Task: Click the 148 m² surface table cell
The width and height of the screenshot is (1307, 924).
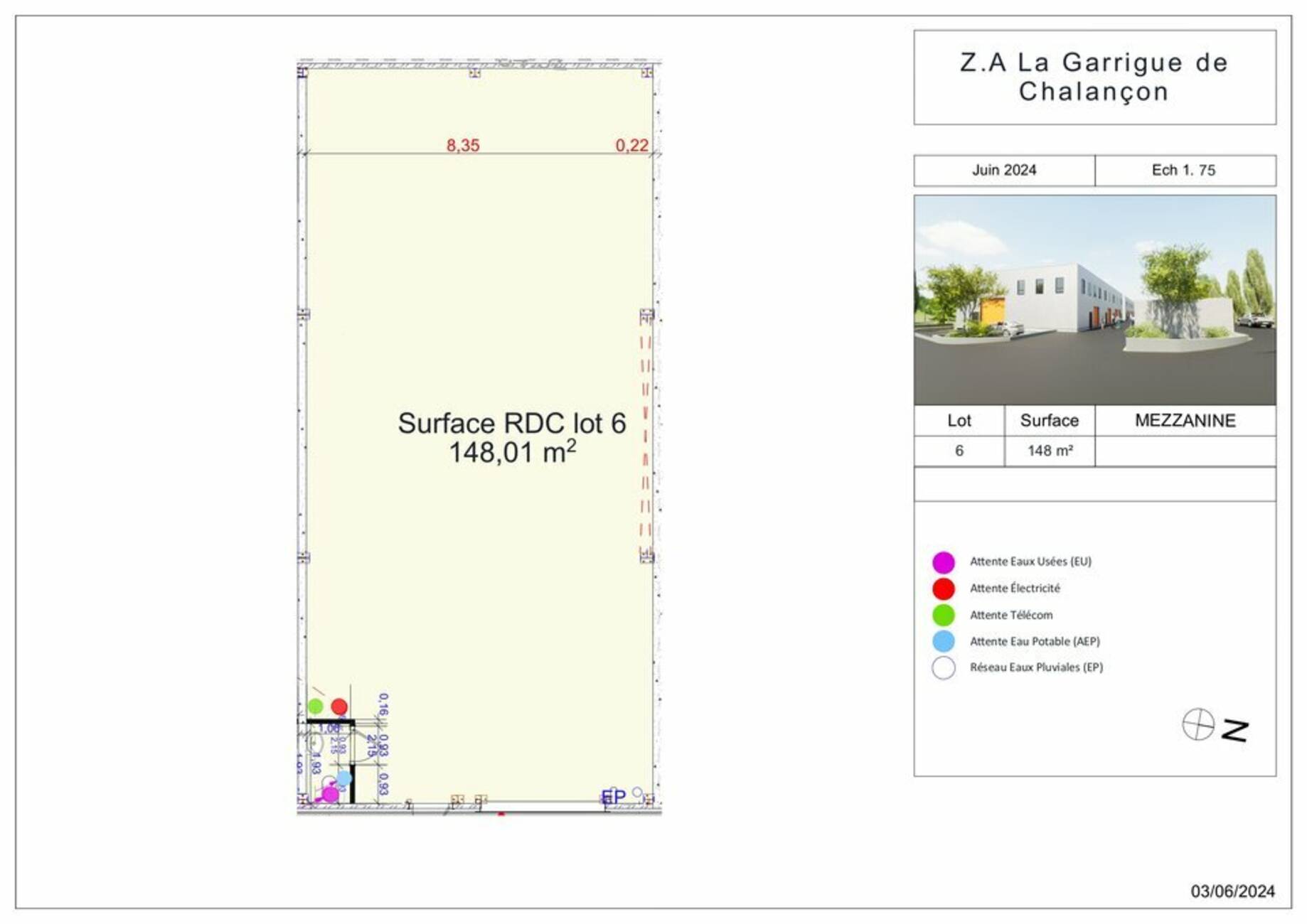Action: 1050,451
